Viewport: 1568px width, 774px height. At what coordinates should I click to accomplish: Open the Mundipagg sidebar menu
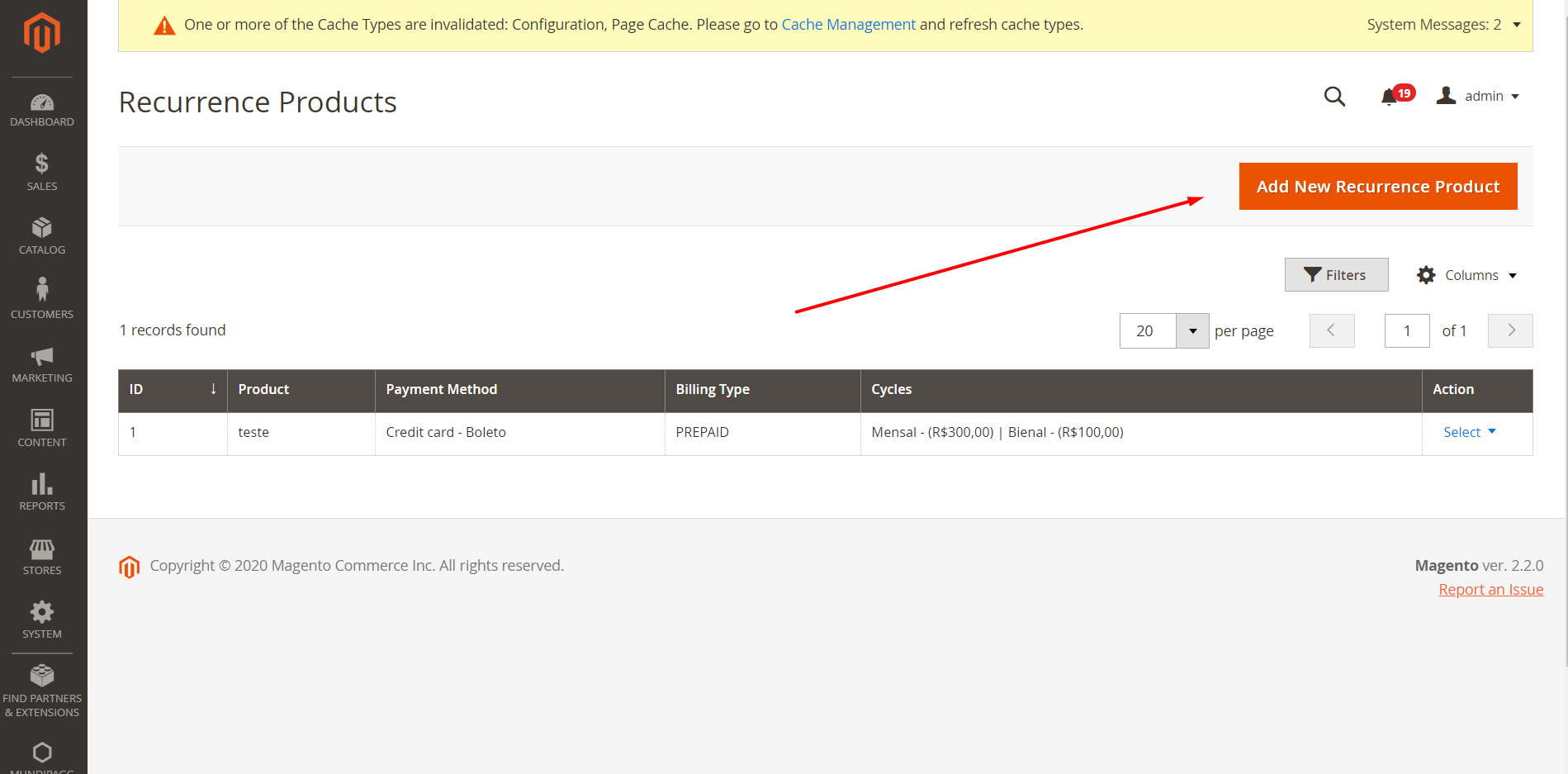coord(42,756)
